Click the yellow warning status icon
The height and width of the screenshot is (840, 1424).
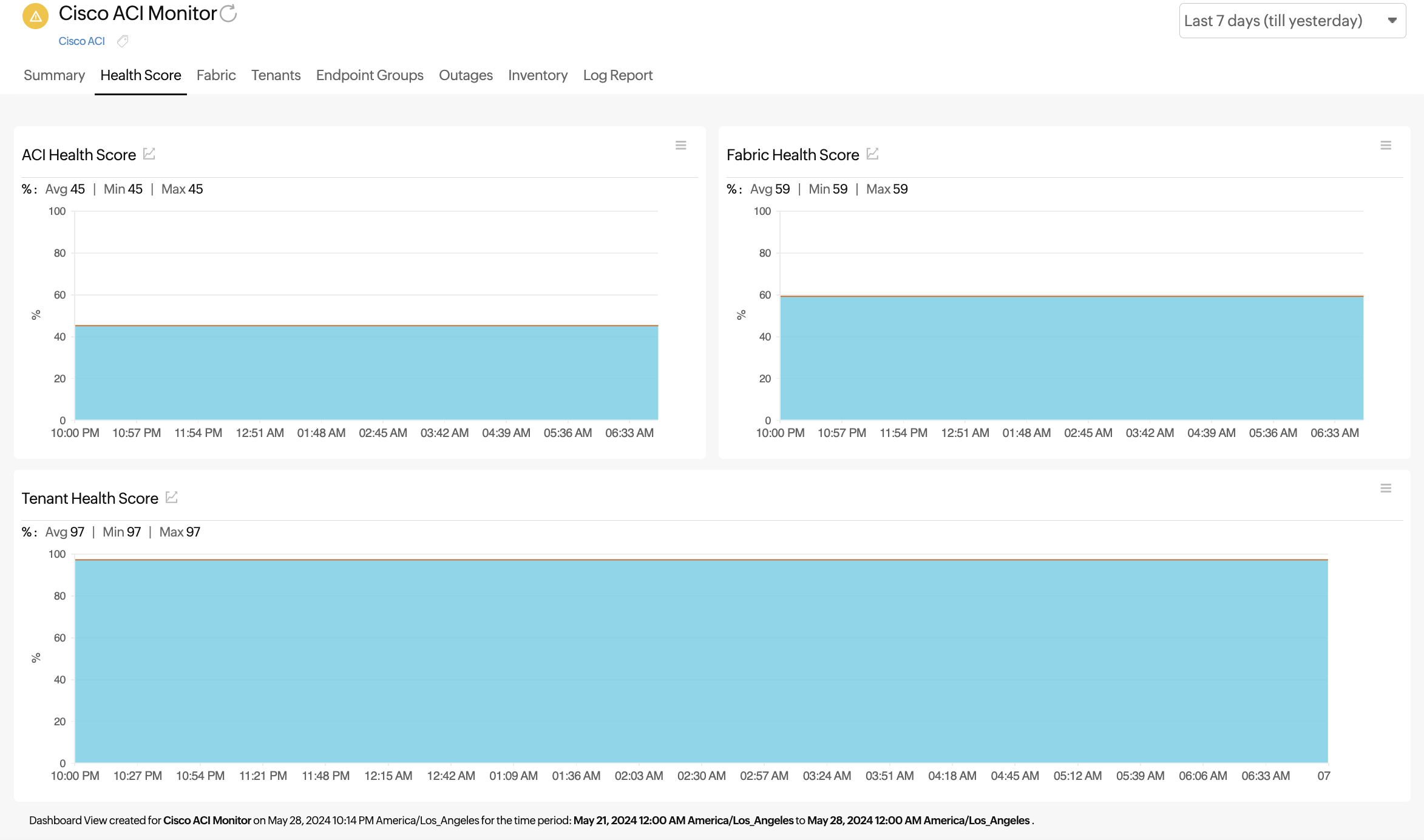pyautogui.click(x=35, y=16)
